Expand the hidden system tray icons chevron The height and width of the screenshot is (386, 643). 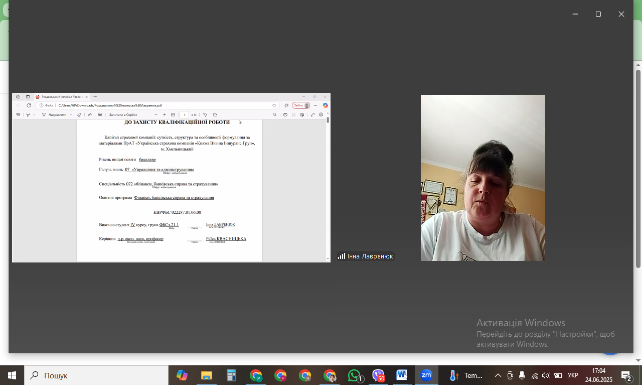(497, 375)
